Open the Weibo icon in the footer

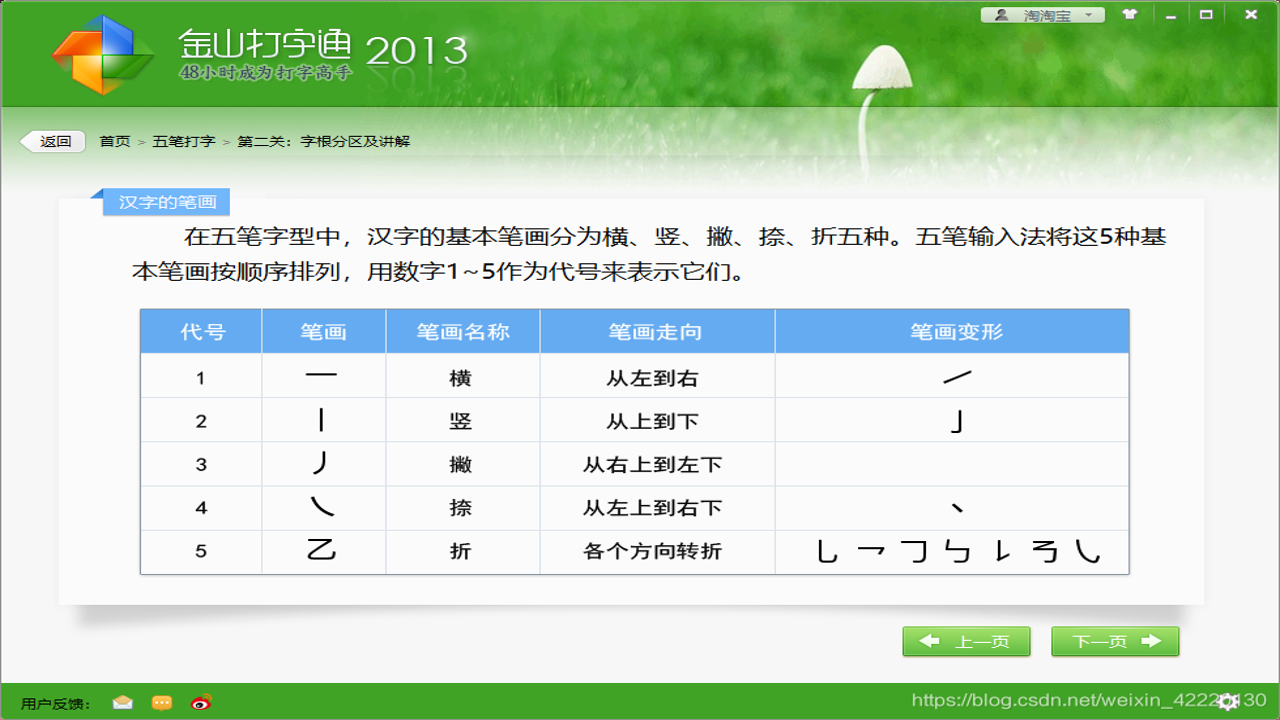(x=201, y=702)
